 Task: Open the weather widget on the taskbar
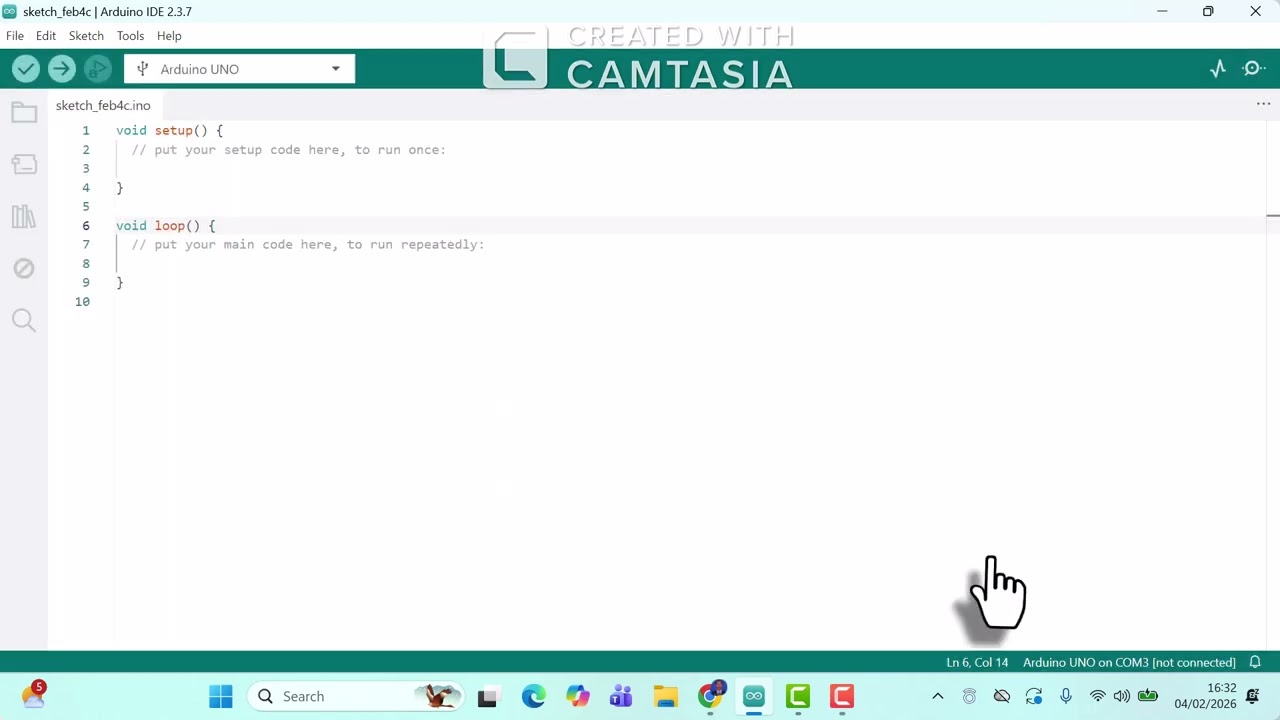tap(33, 694)
